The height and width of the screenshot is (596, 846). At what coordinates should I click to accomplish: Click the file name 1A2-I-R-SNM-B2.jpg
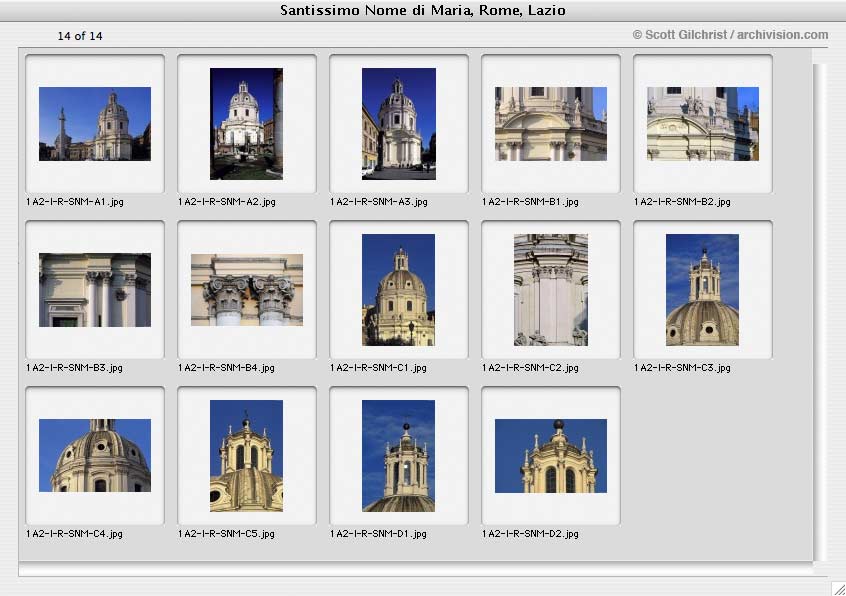[683, 202]
